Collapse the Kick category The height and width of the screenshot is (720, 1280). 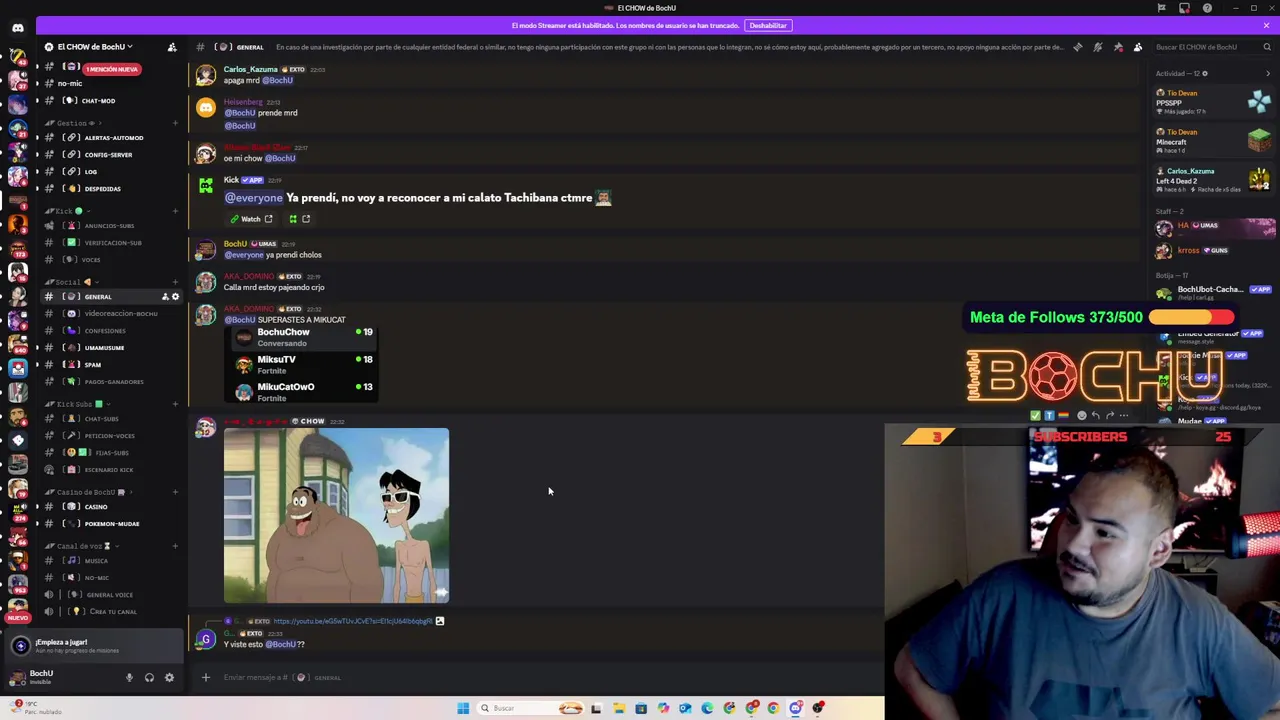pyautogui.click(x=66, y=211)
